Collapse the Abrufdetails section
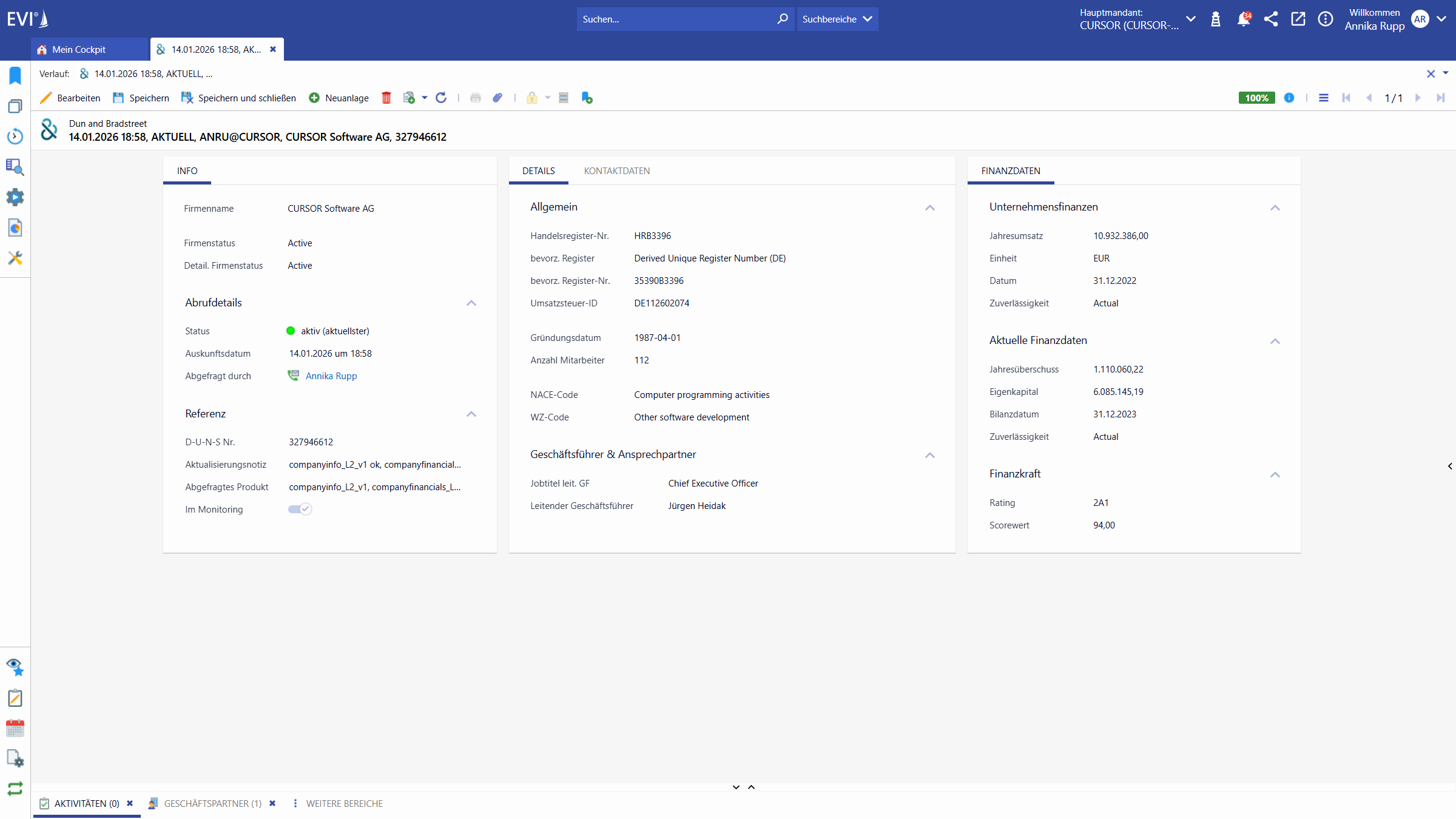 [471, 303]
